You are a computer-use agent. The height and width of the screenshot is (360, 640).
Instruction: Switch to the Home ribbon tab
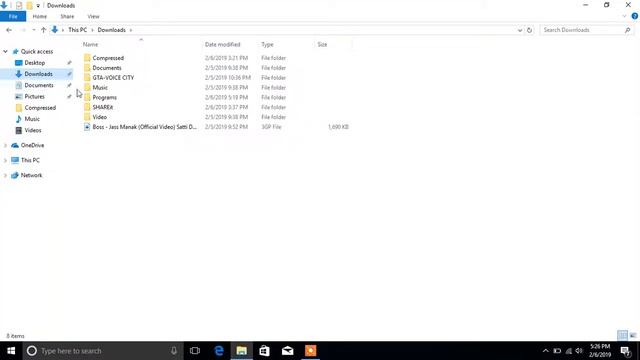(x=40, y=16)
